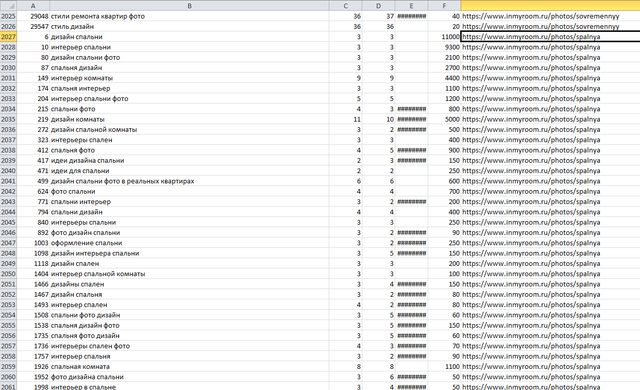Click cell 'дизайн комнаты'
This screenshot has width=640, height=390.
(189, 119)
